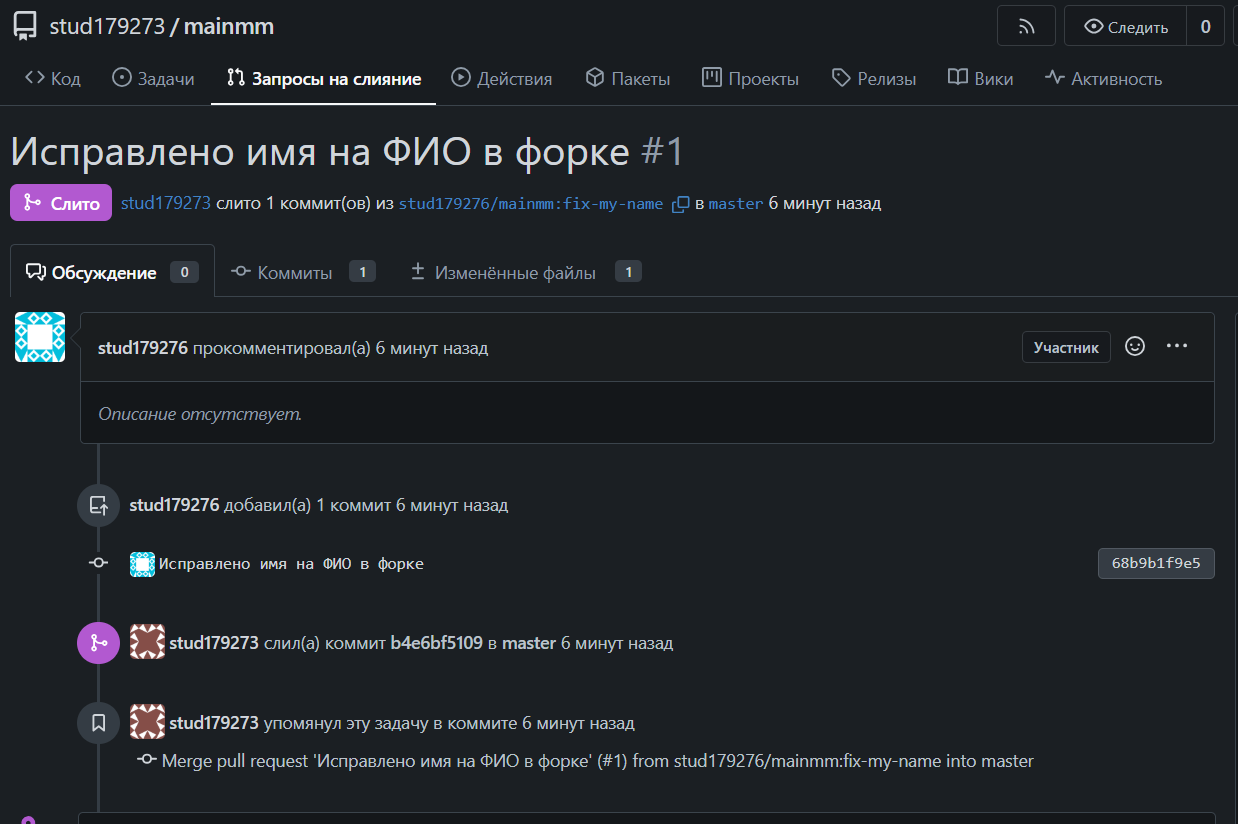Open the Merge pull request commit message link
Viewport: 1238px width, 824px height.
coord(597,761)
